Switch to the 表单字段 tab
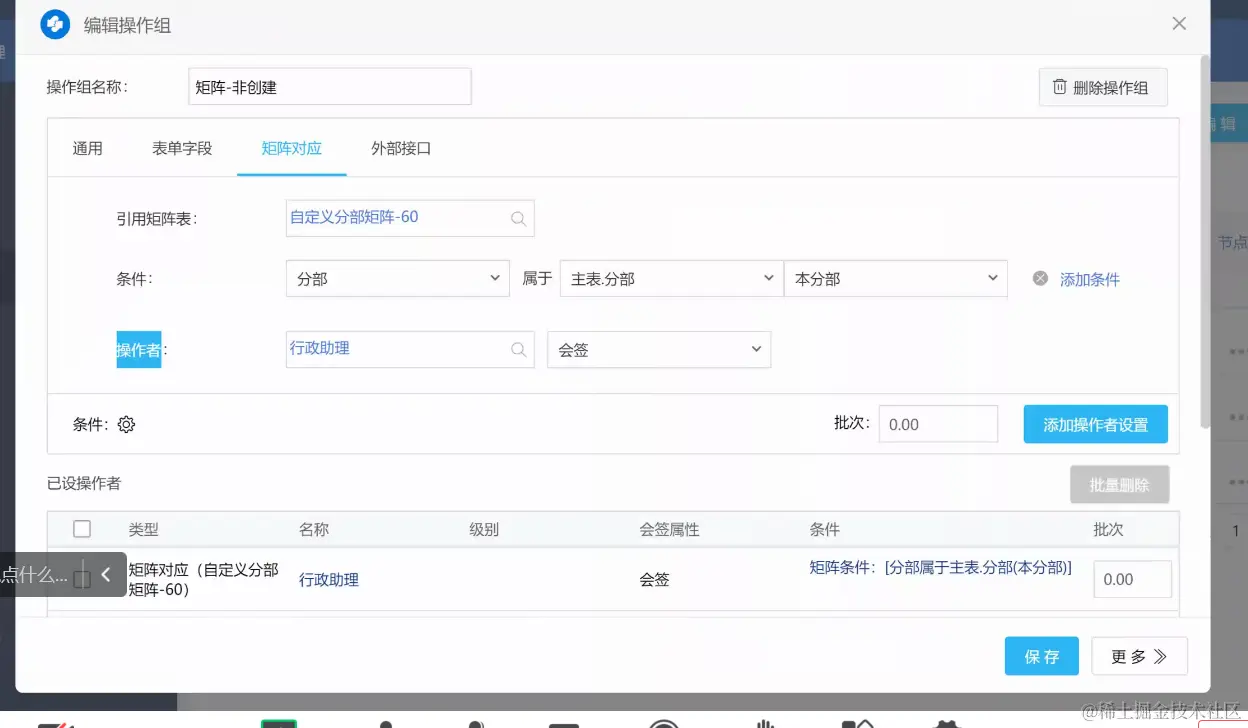The height and width of the screenshot is (728, 1248). click(182, 148)
